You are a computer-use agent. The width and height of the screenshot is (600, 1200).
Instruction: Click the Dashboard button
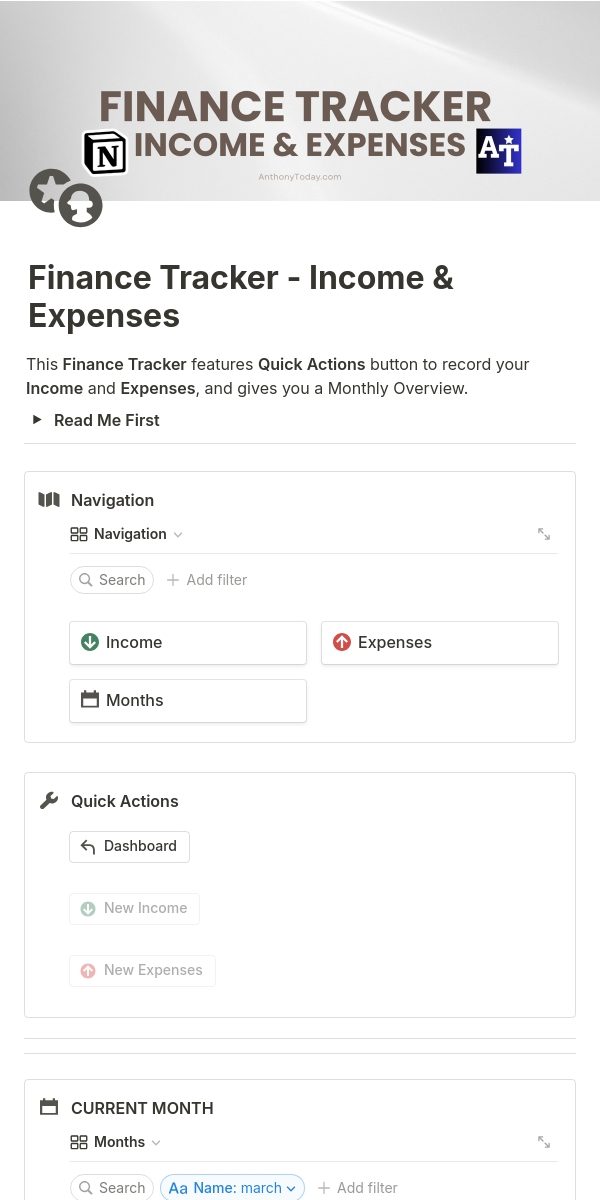pyautogui.click(x=129, y=846)
